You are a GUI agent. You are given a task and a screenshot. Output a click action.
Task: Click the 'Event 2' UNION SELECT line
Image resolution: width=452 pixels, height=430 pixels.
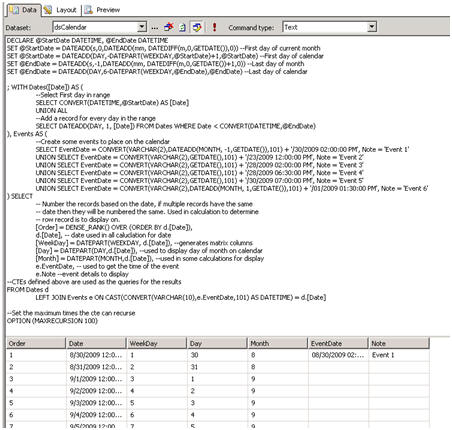tap(199, 157)
